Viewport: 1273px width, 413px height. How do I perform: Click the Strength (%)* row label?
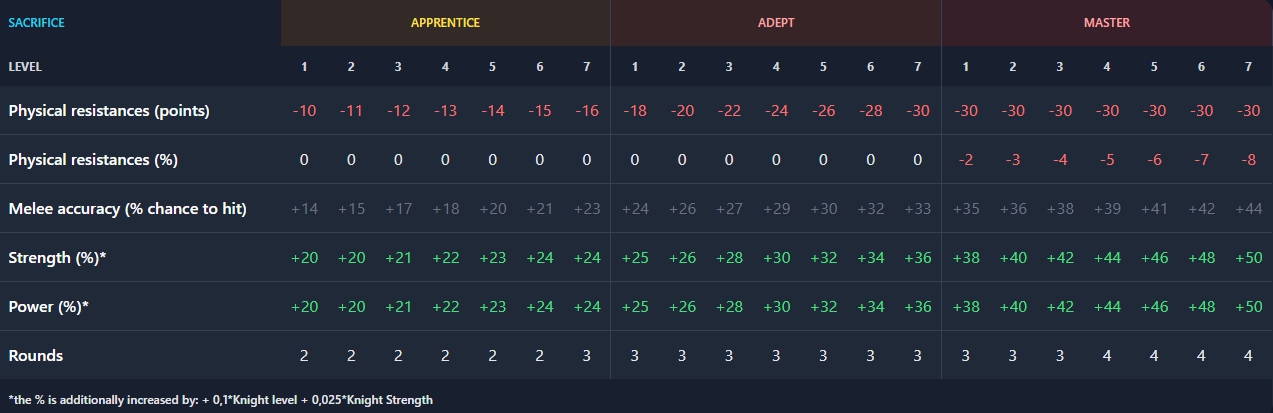tap(57, 257)
